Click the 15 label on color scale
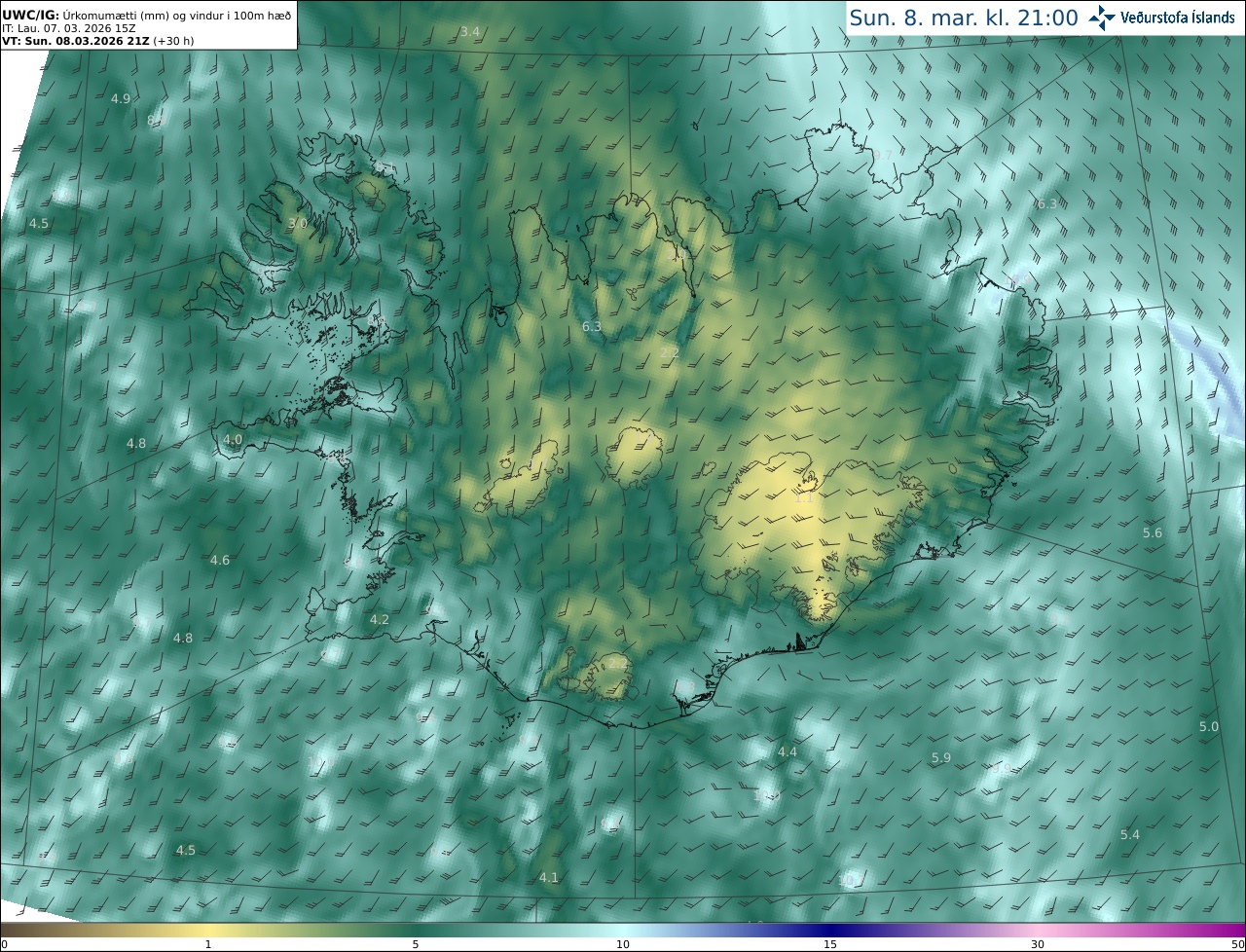 click(830, 944)
